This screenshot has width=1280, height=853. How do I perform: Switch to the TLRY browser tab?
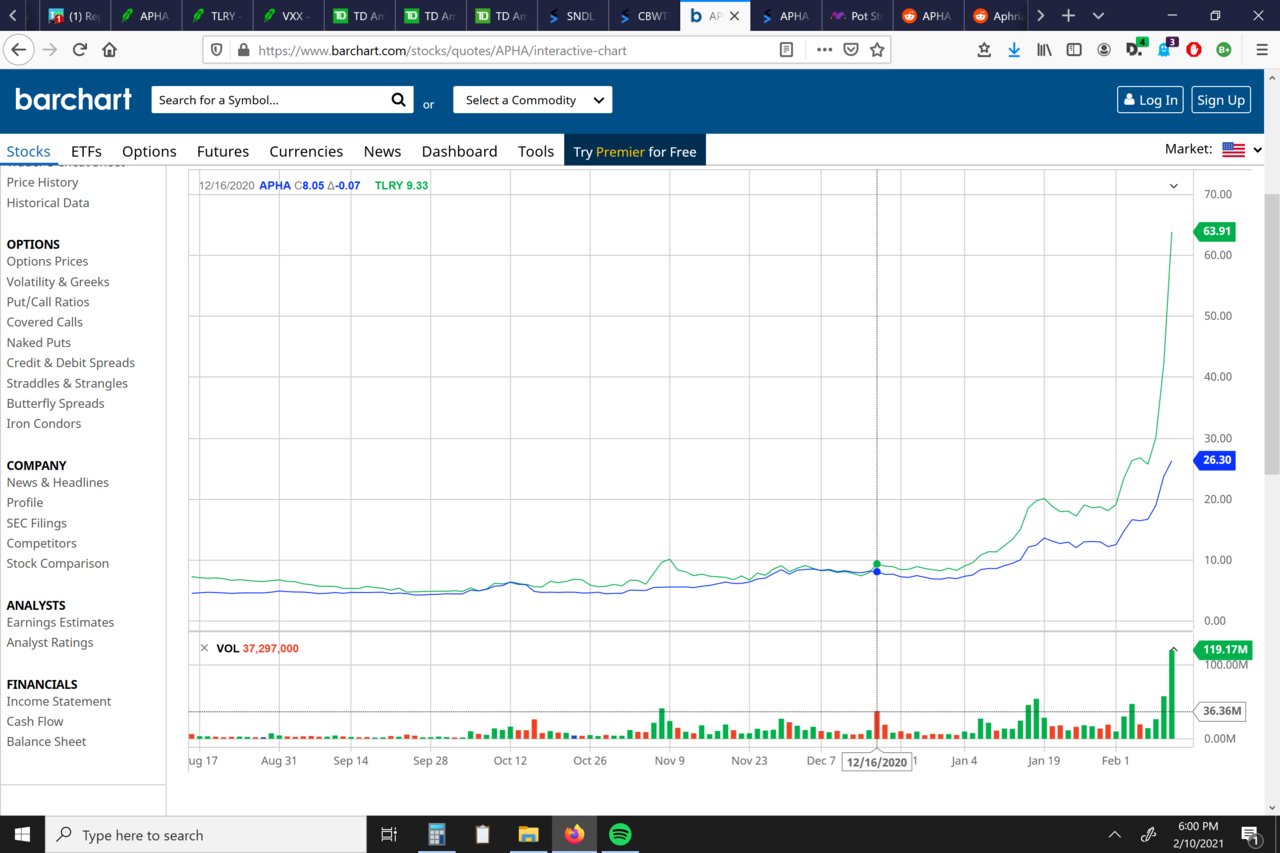click(x=216, y=16)
